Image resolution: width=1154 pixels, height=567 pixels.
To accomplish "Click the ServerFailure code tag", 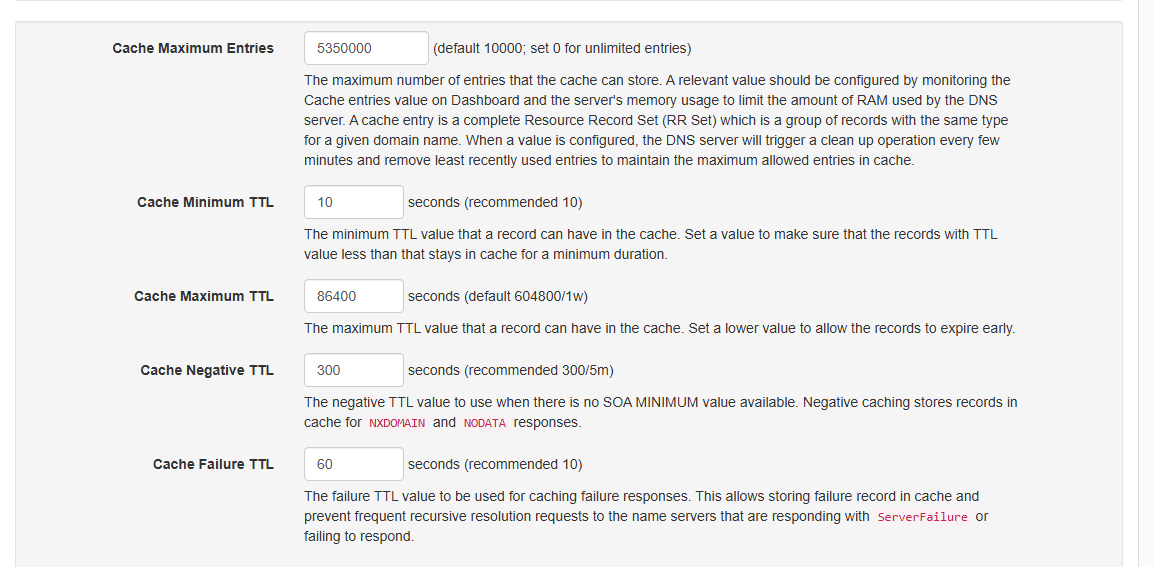I will click(x=922, y=517).
